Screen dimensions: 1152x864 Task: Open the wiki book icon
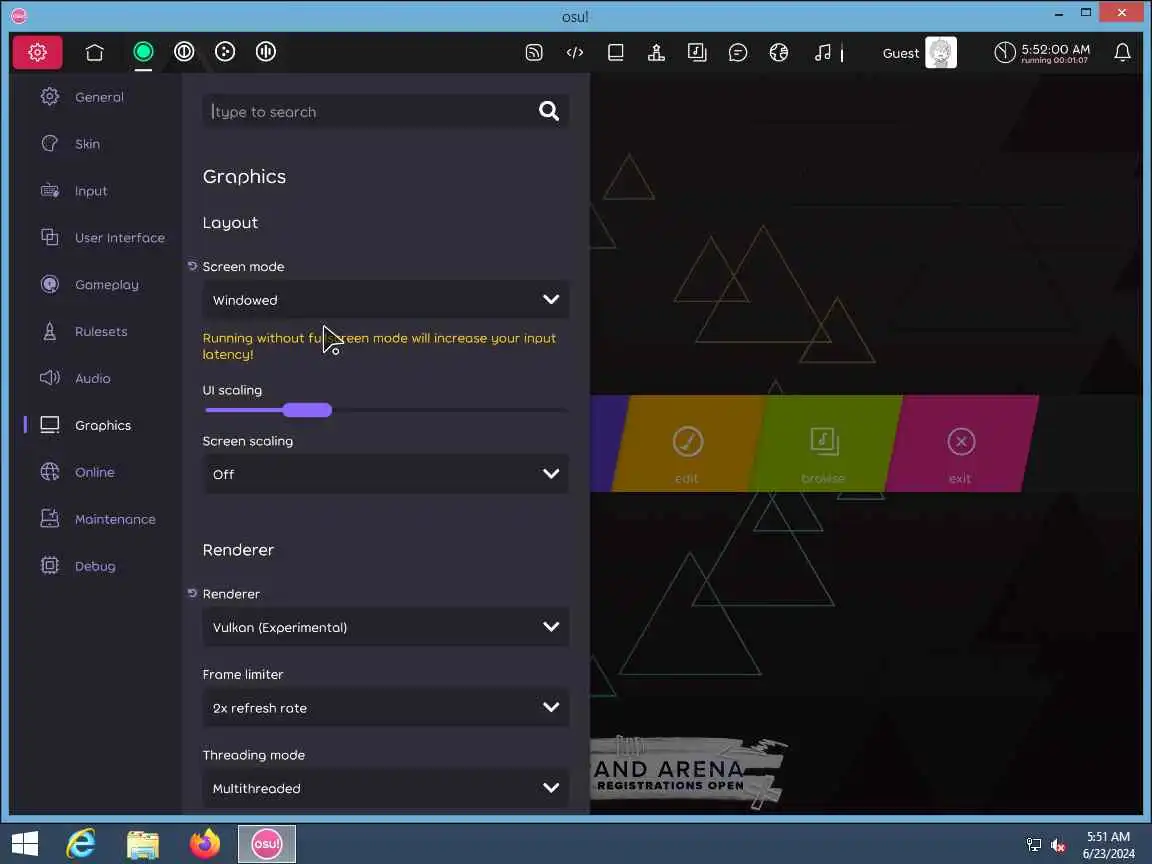(616, 52)
